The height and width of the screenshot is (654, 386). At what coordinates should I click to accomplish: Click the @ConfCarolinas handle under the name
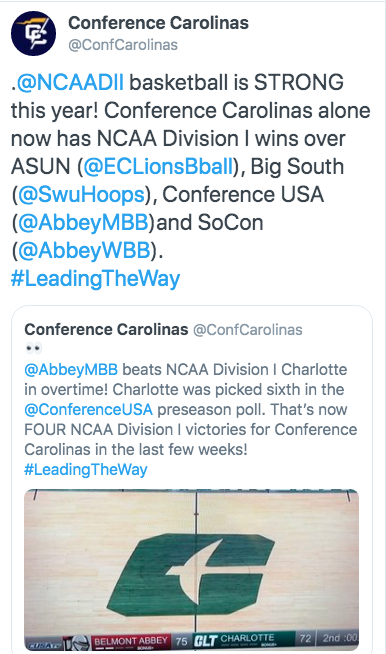pyautogui.click(x=123, y=45)
